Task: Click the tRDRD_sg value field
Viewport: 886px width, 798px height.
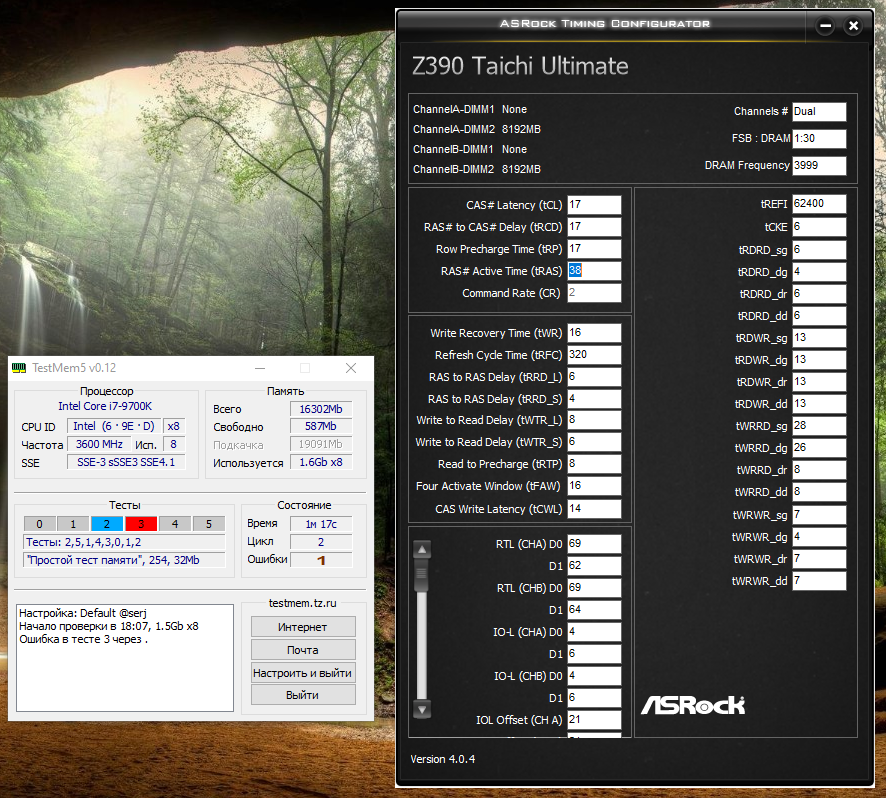Action: [x=819, y=250]
